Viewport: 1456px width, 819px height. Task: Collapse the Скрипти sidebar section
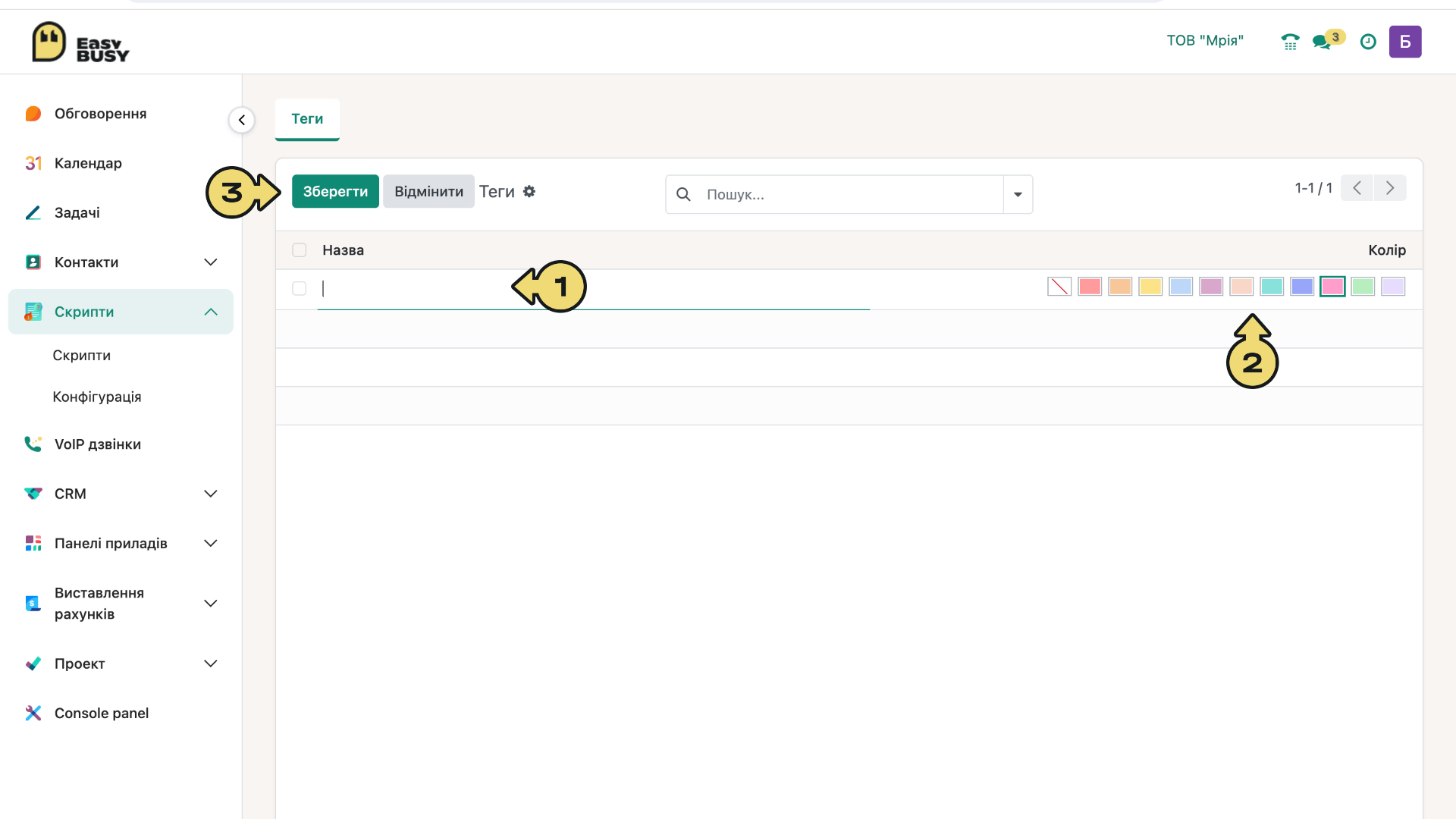coord(211,312)
